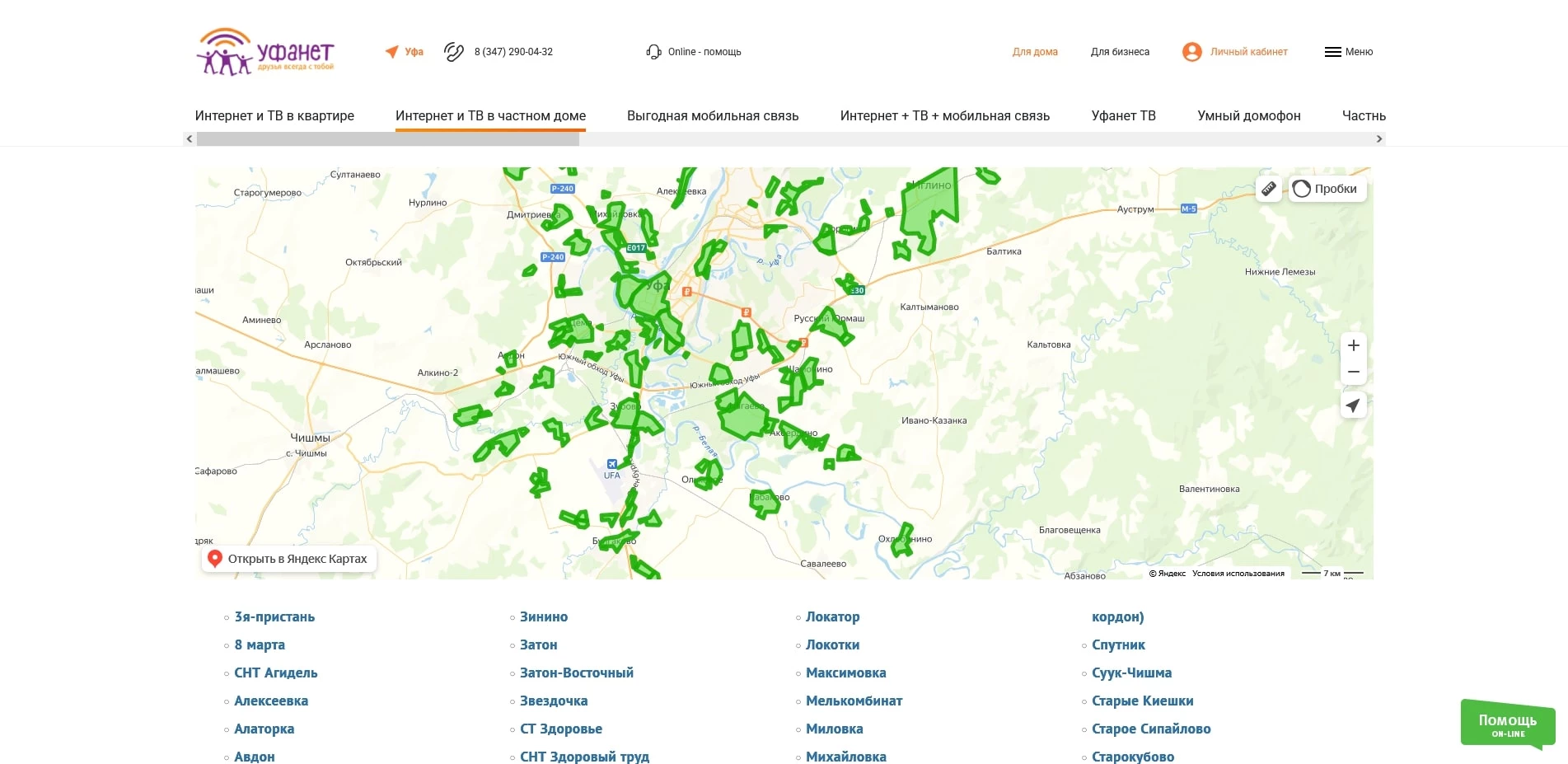1568x764 pixels.
Task: Click the phone handset icon
Action: pyautogui.click(x=454, y=52)
